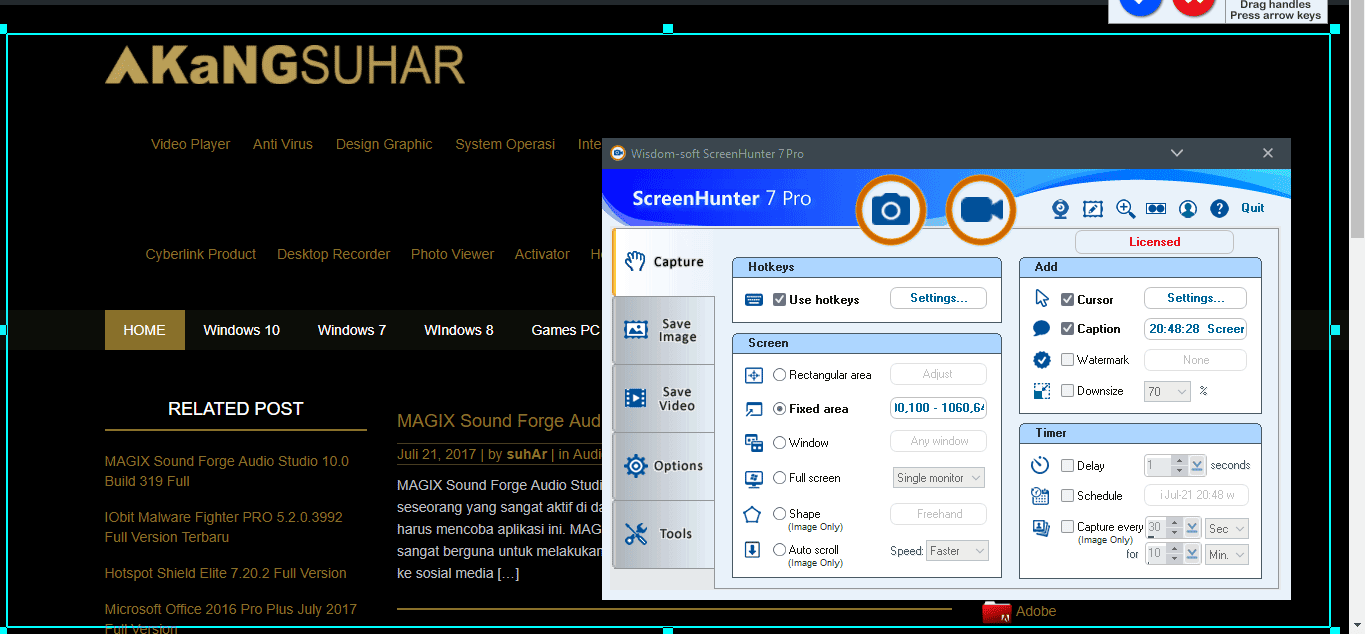Click the Delay stopwatch icon
Image resolution: width=1365 pixels, height=634 pixels.
(x=1040, y=465)
